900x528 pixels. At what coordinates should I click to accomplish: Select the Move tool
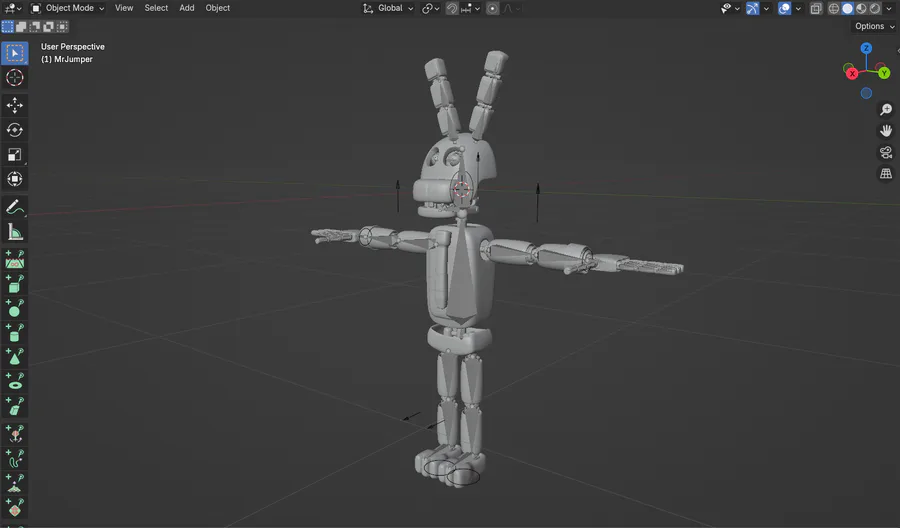15,105
